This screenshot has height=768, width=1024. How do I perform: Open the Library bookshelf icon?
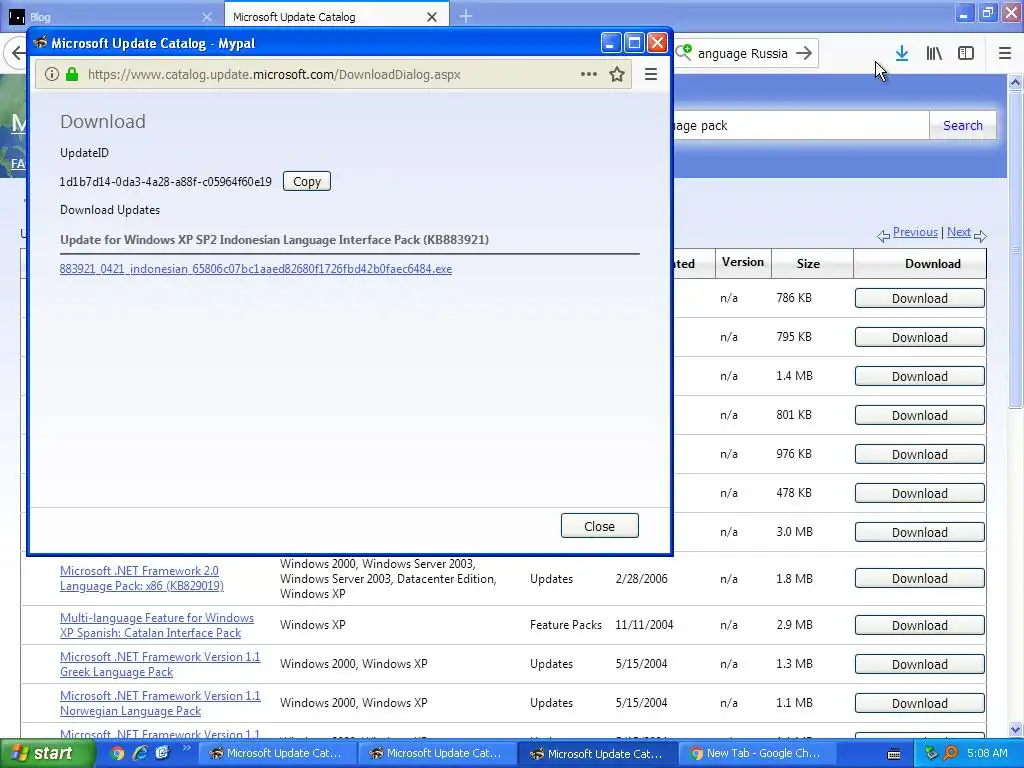(934, 54)
